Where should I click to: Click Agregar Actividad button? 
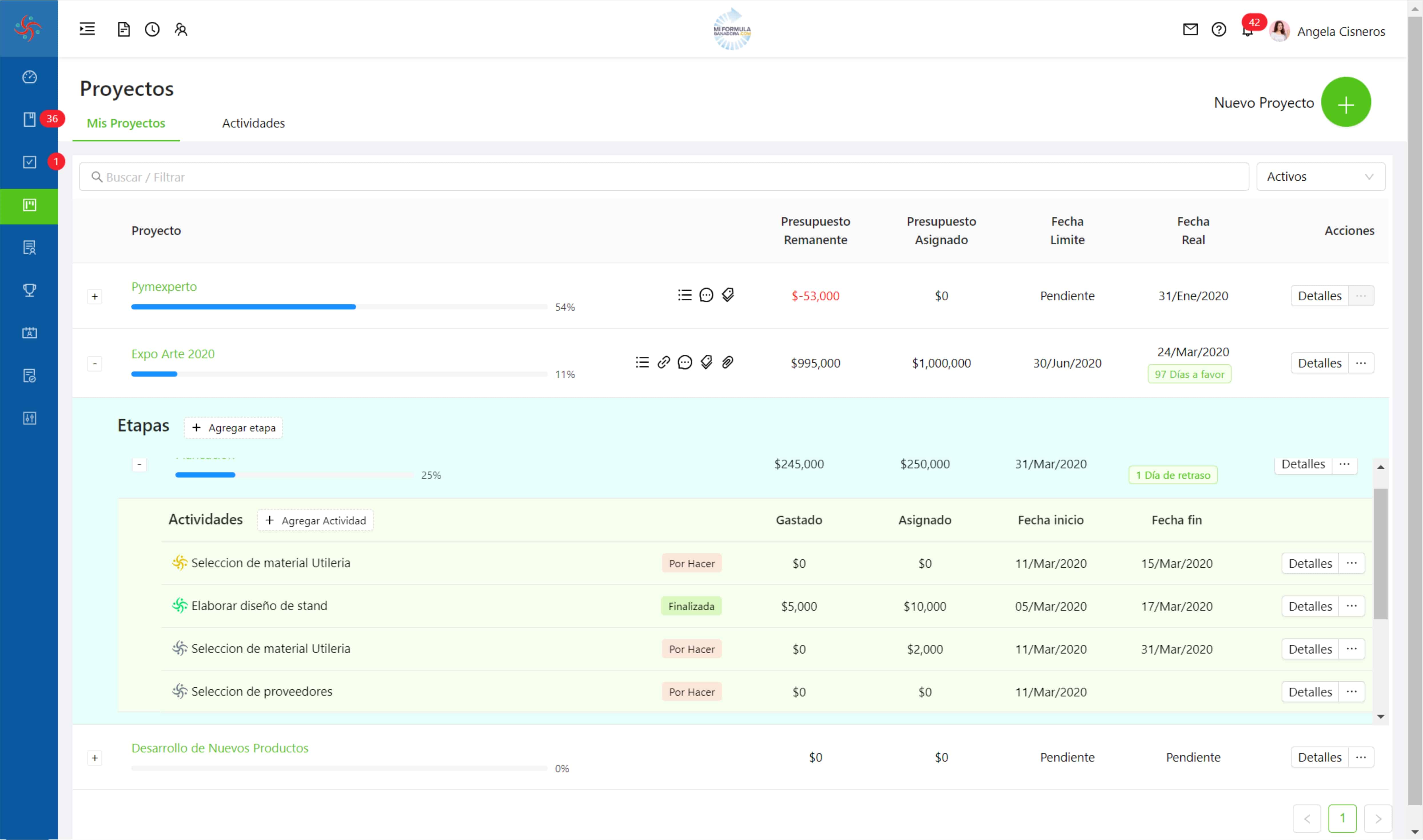pyautogui.click(x=315, y=521)
